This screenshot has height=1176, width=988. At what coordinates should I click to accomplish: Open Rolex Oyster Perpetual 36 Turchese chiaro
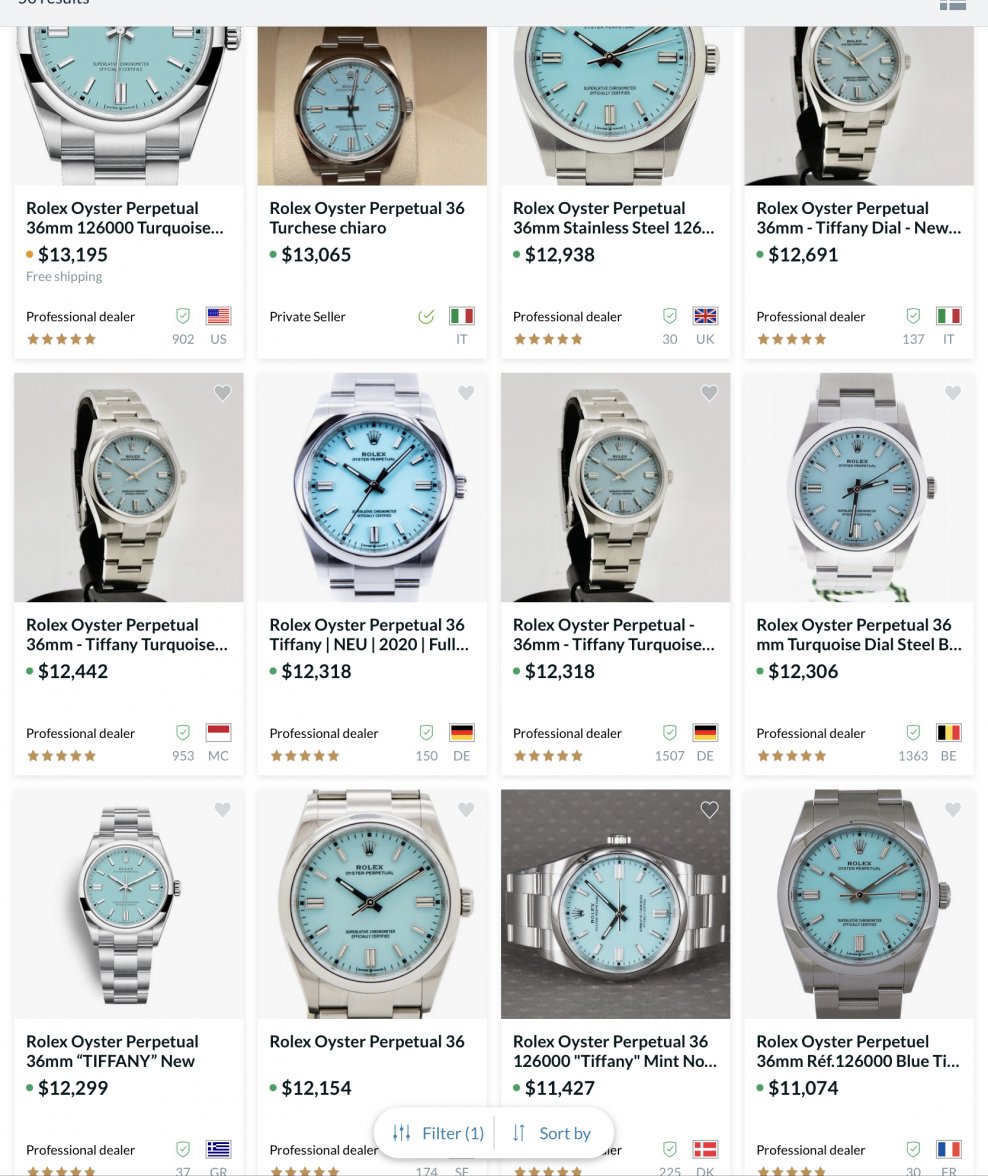tap(367, 218)
